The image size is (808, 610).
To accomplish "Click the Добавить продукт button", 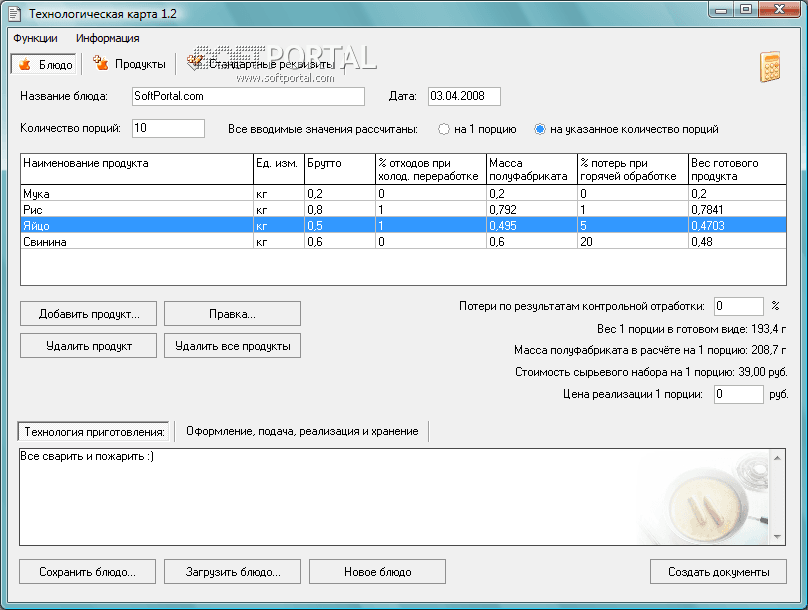I will coord(89,314).
